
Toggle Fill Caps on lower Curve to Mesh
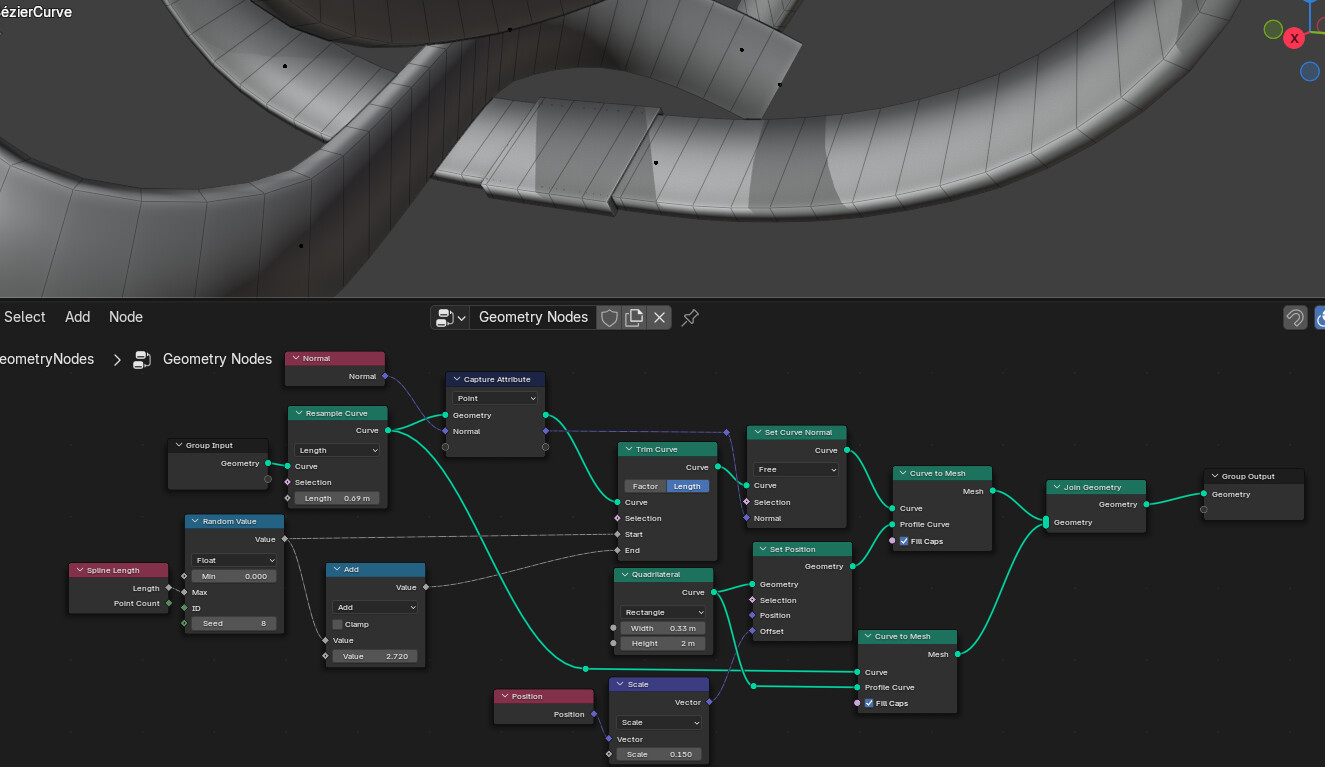click(869, 703)
